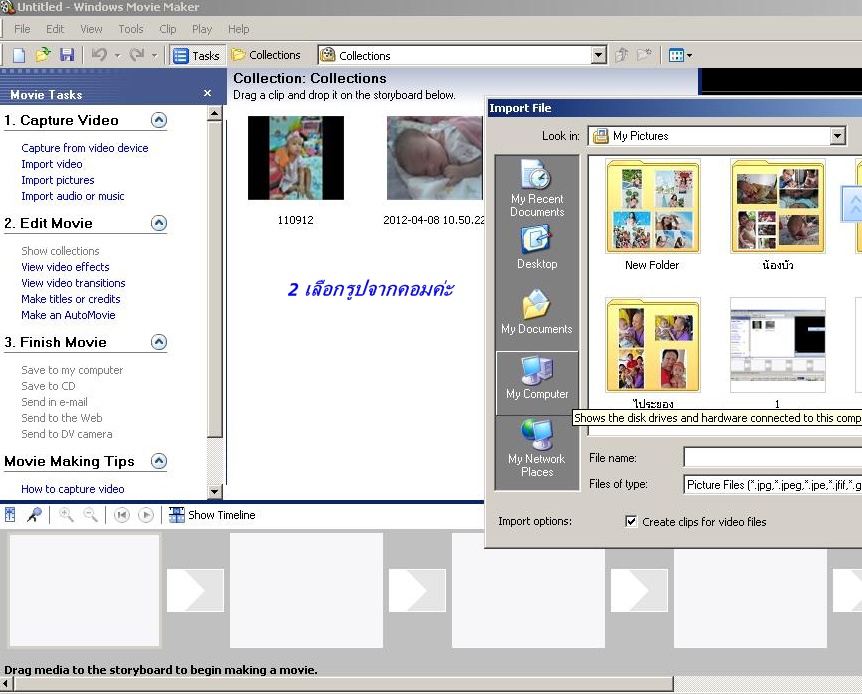Collapse the Edit Movie section
This screenshot has width=862, height=694.
(x=159, y=223)
